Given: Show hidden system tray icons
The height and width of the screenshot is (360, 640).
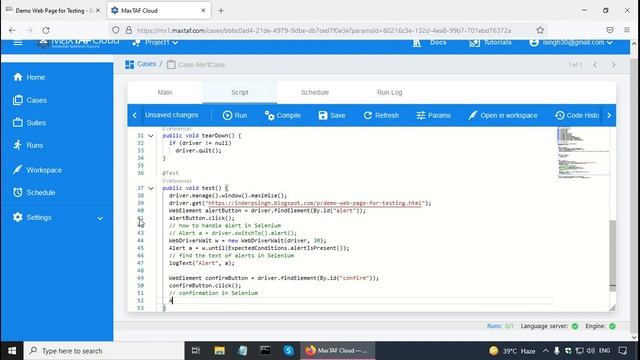Looking at the screenshot, I should 546,351.
